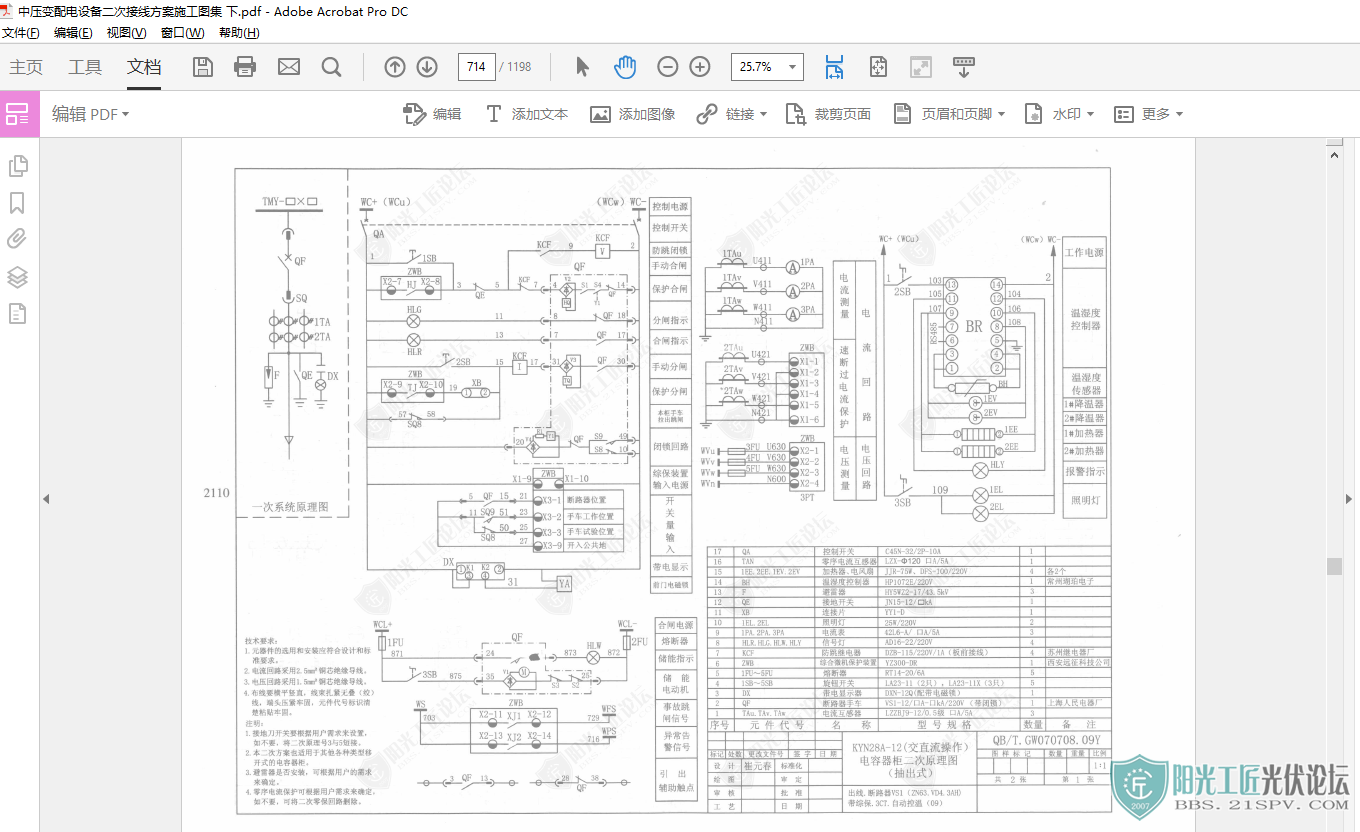Viewport: 1360px width, 832px height.
Task: Expand right tools pane arrow
Action: tap(1350, 498)
